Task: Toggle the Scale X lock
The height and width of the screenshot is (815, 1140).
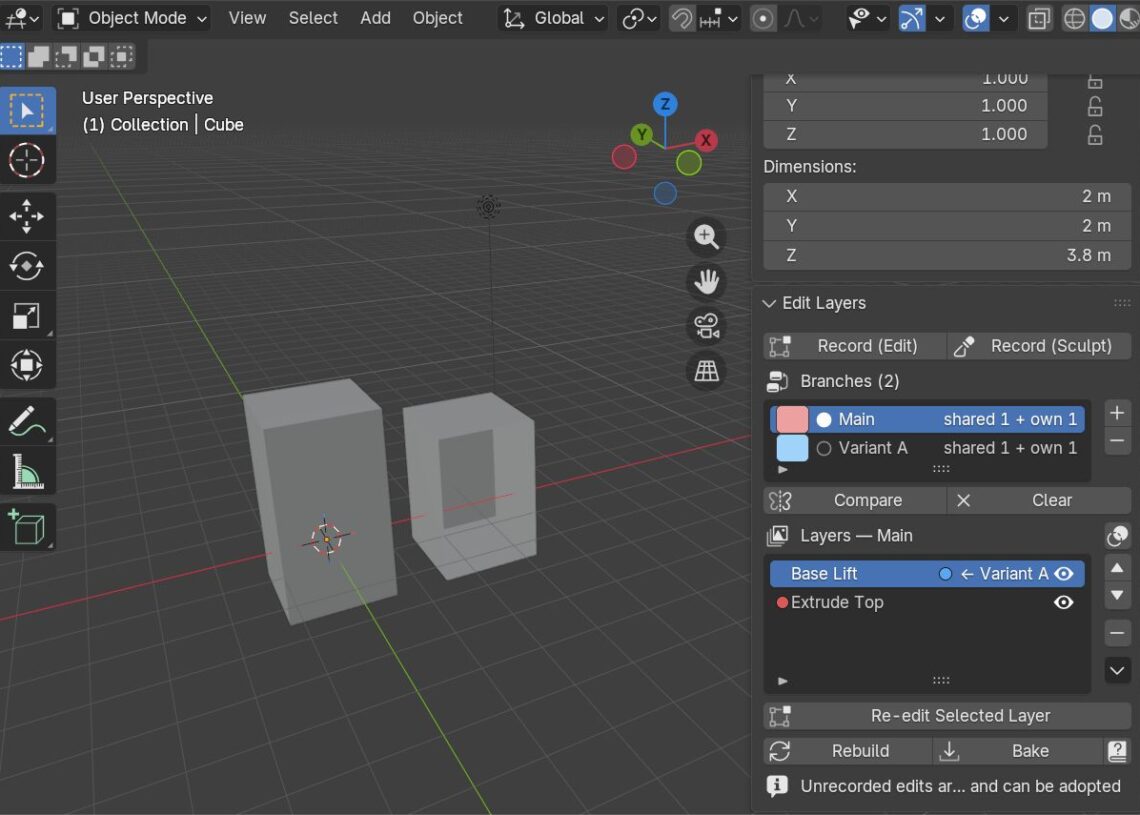Action: [1094, 79]
